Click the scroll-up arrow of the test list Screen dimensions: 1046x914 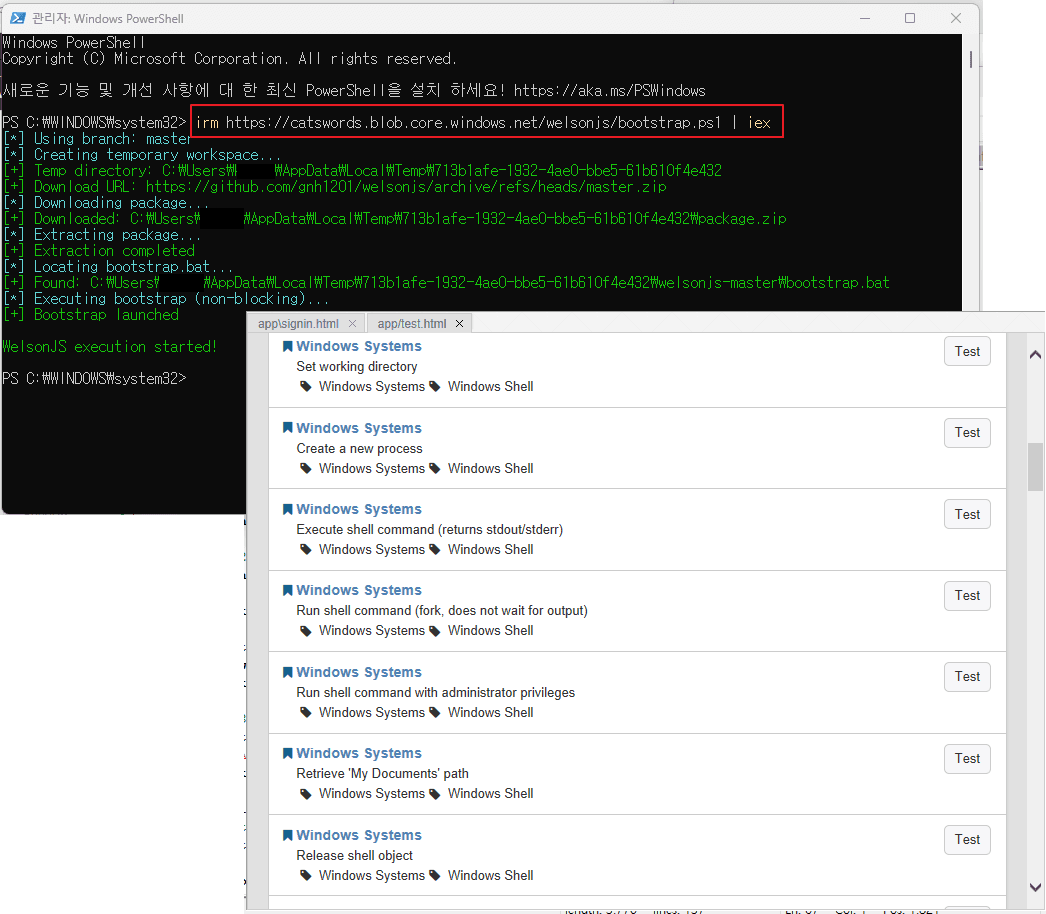(1035, 354)
